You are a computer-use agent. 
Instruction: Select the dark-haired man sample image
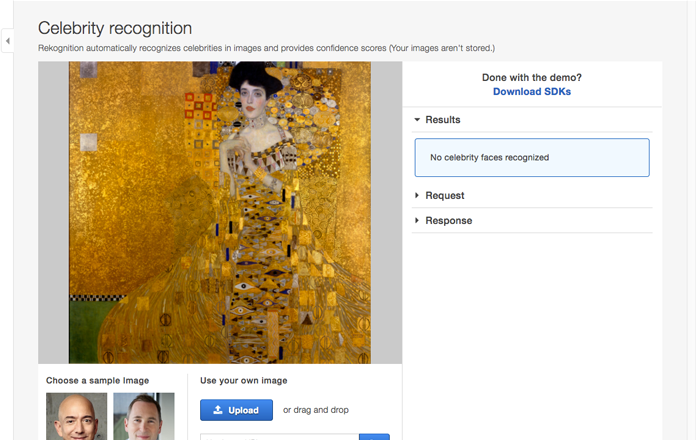(x=144, y=416)
